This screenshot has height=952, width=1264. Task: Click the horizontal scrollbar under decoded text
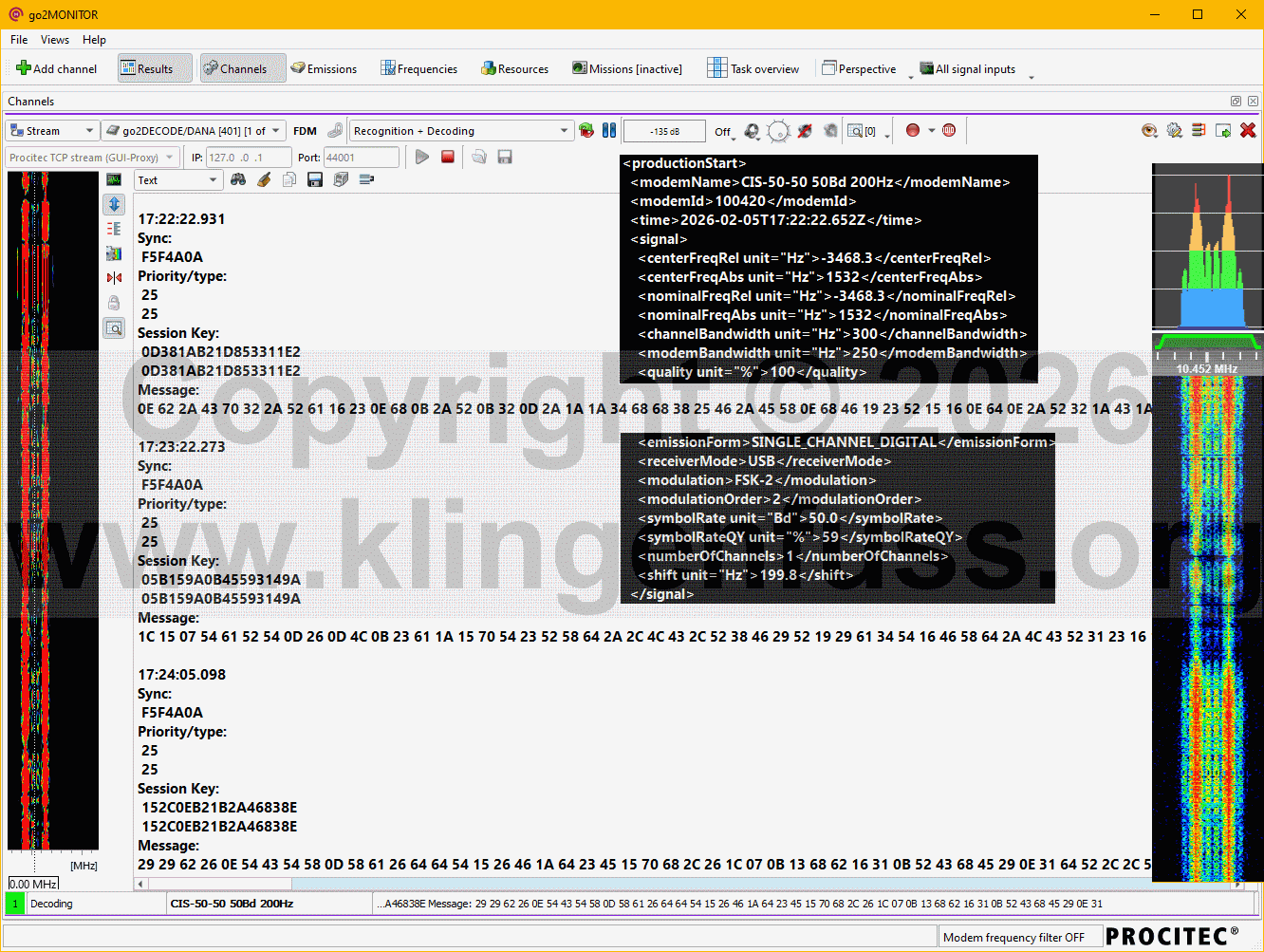(x=664, y=884)
